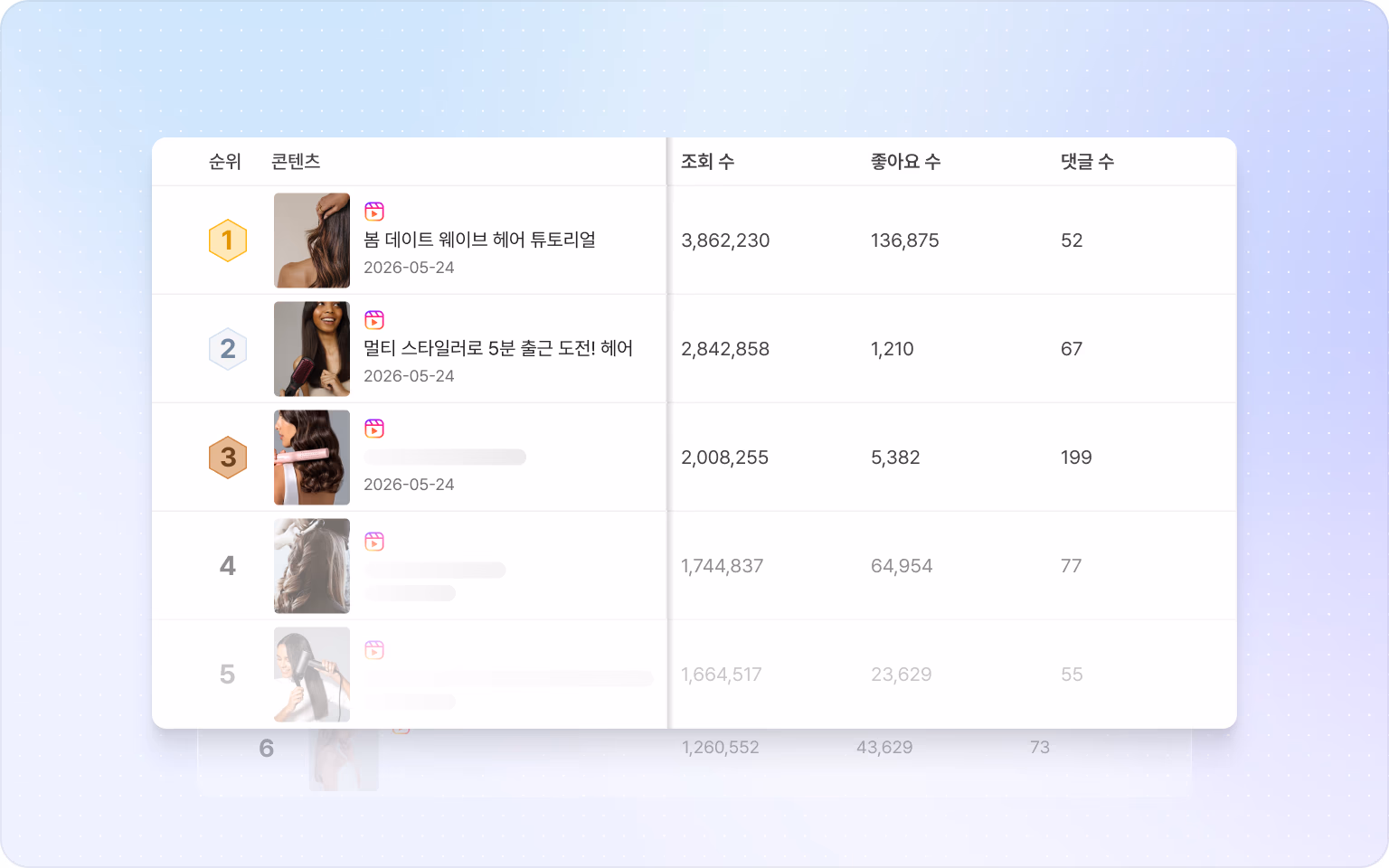Open the 봄 데이트 웨이브 헤어 튜토리얼 content
This screenshot has height=868, width=1389.
click(x=479, y=240)
